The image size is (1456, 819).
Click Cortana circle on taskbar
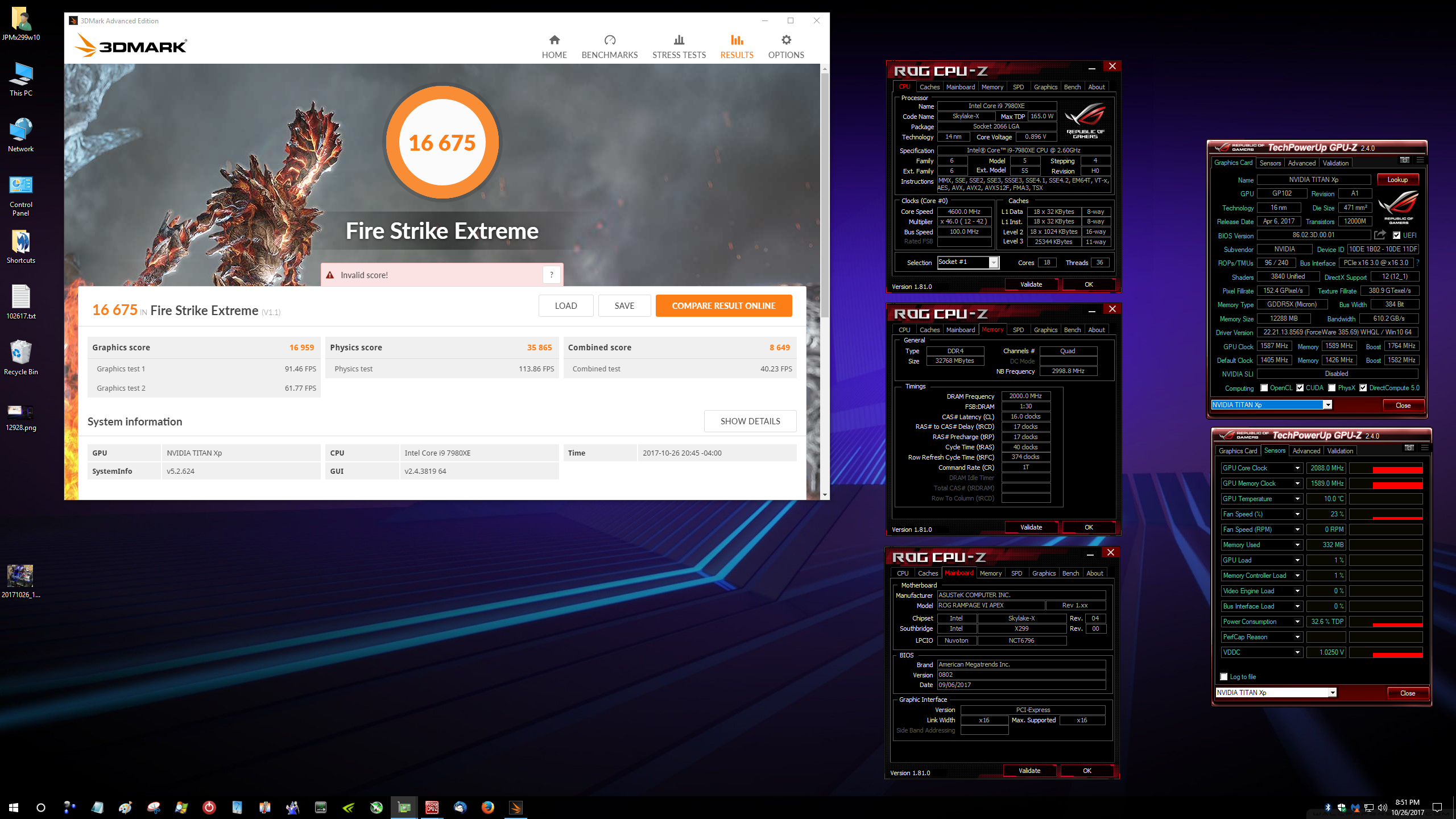click(x=41, y=807)
